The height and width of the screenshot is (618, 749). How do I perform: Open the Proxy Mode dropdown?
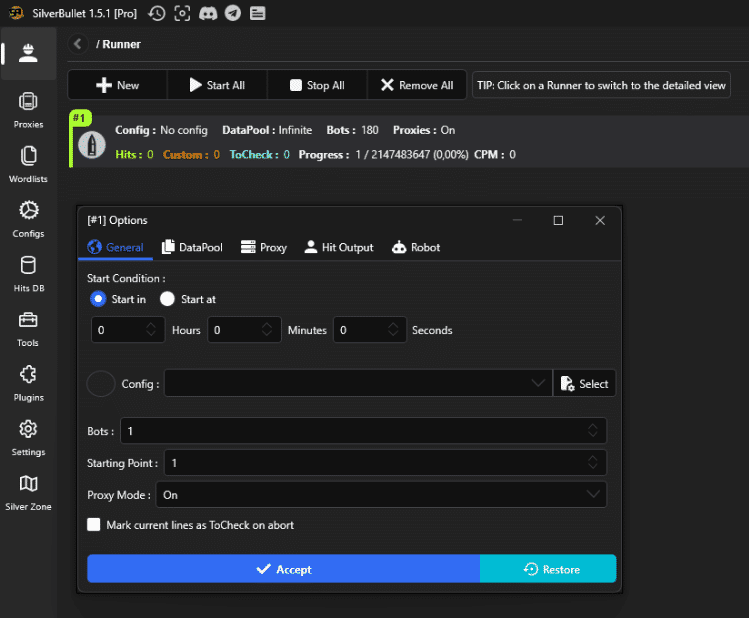click(x=594, y=495)
